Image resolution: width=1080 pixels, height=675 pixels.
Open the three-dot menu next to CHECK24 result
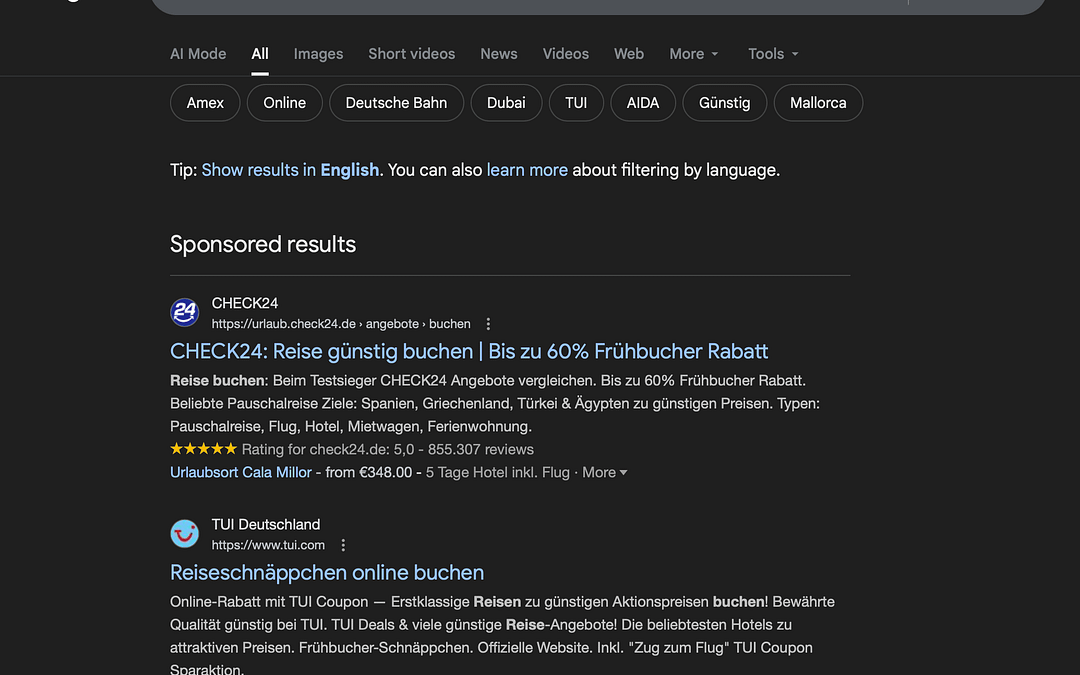click(x=488, y=323)
